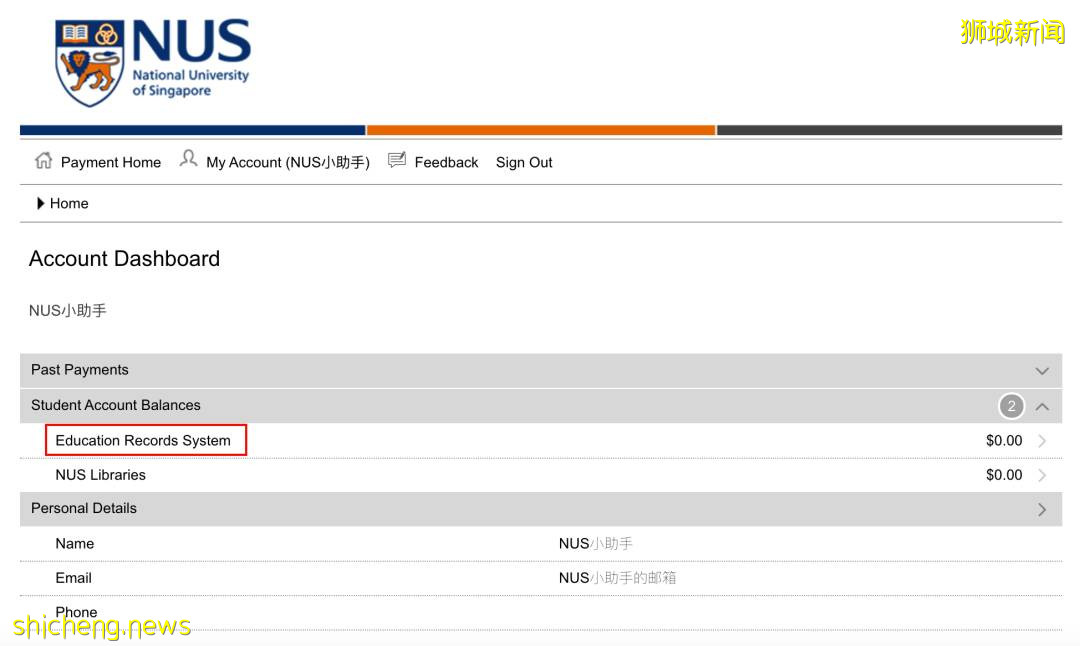Viewport: 1080px width, 646px height.
Task: Go to Home breadcrumb link
Action: coord(69,203)
